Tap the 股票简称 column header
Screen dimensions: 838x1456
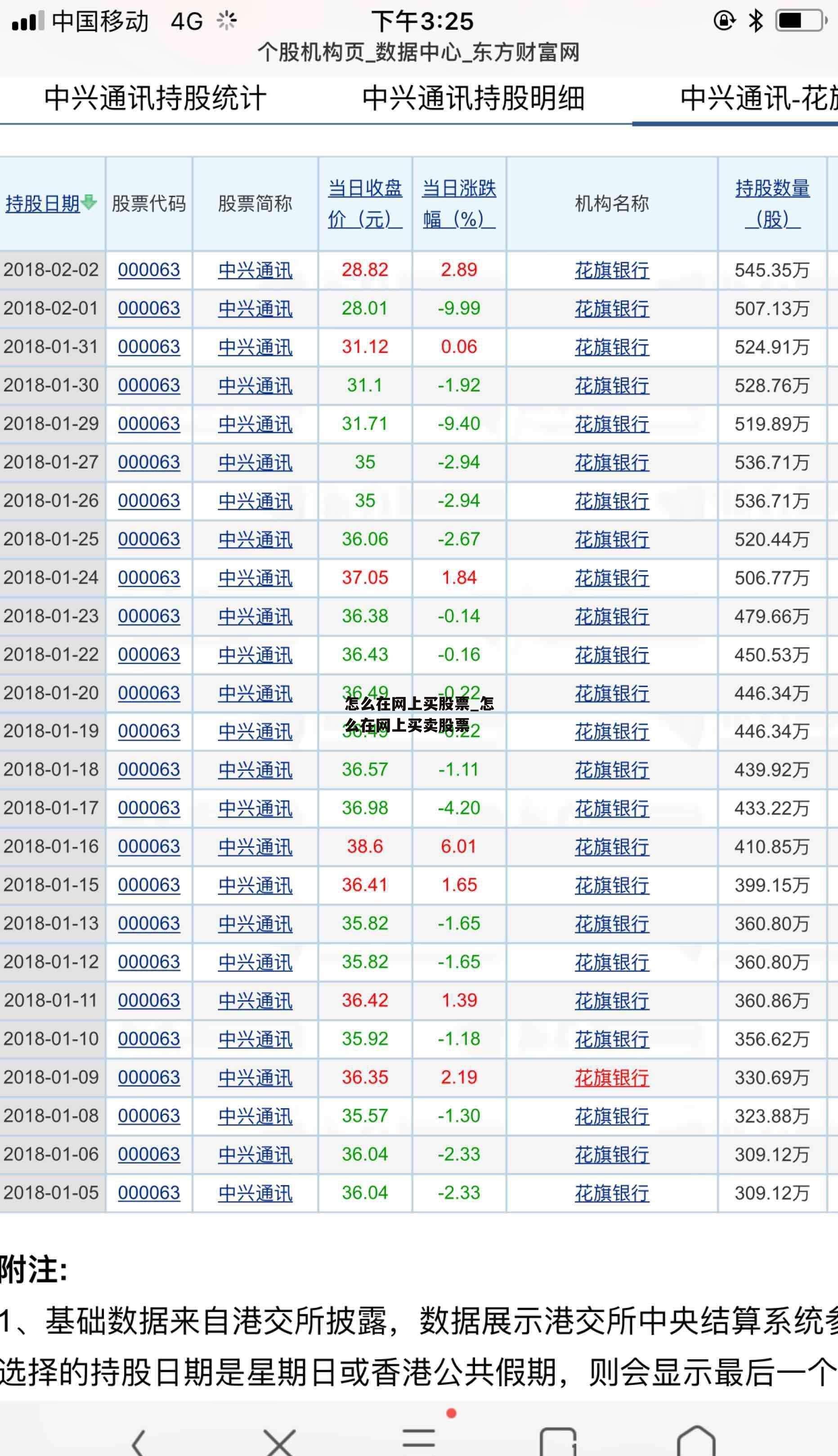click(x=255, y=203)
